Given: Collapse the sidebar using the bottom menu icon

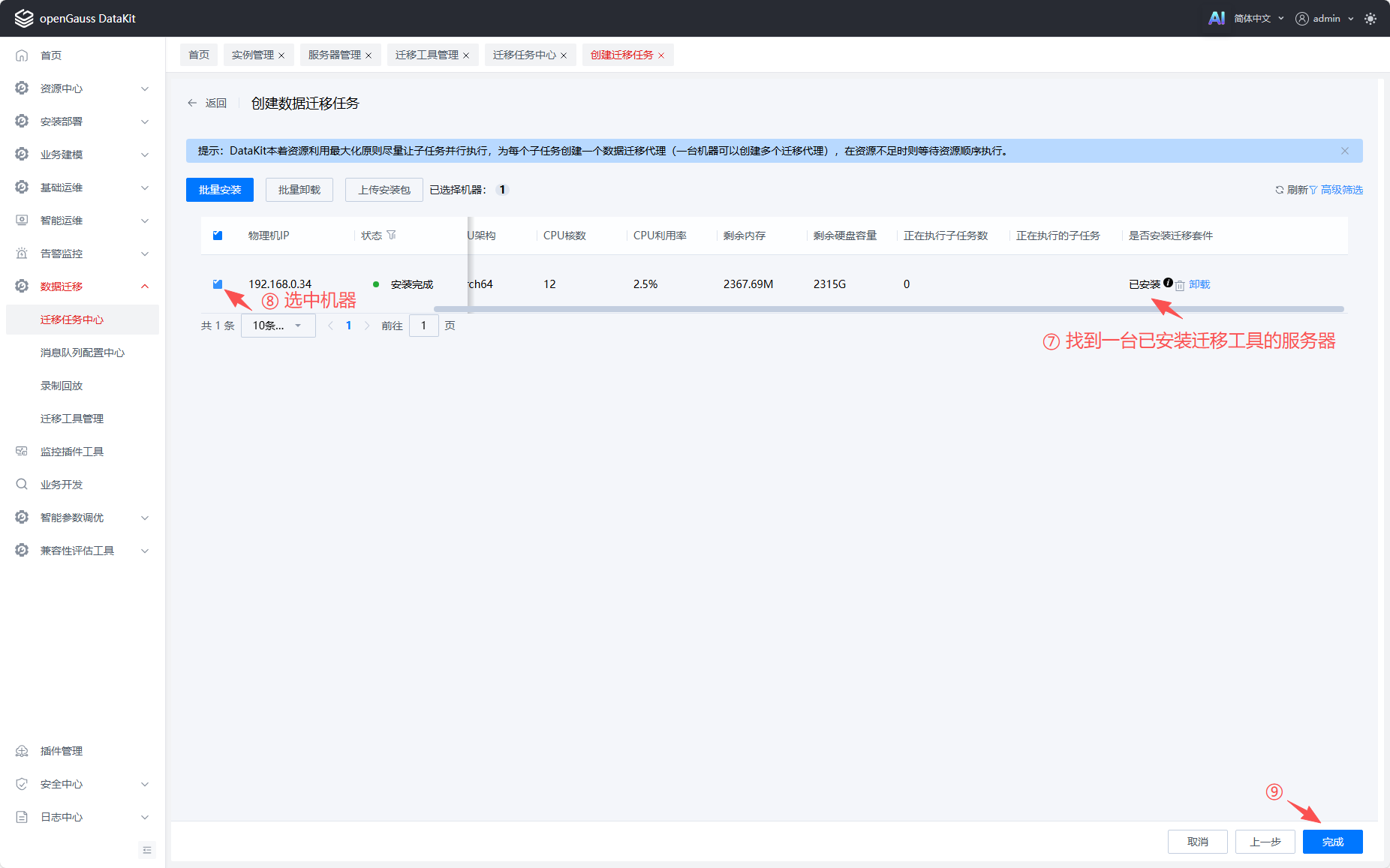Looking at the screenshot, I should tap(147, 850).
